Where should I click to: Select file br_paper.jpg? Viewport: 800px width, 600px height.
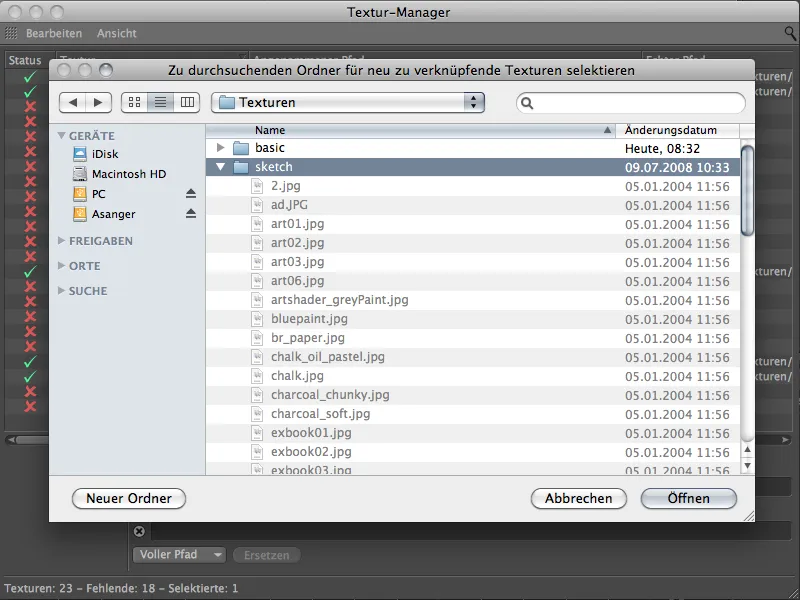coord(308,338)
